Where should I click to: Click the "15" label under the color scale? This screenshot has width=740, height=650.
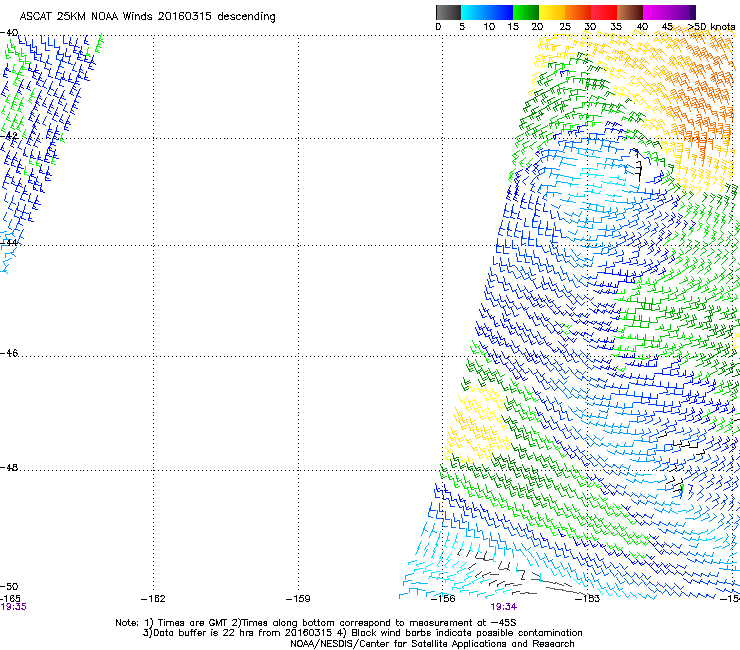pos(513,27)
